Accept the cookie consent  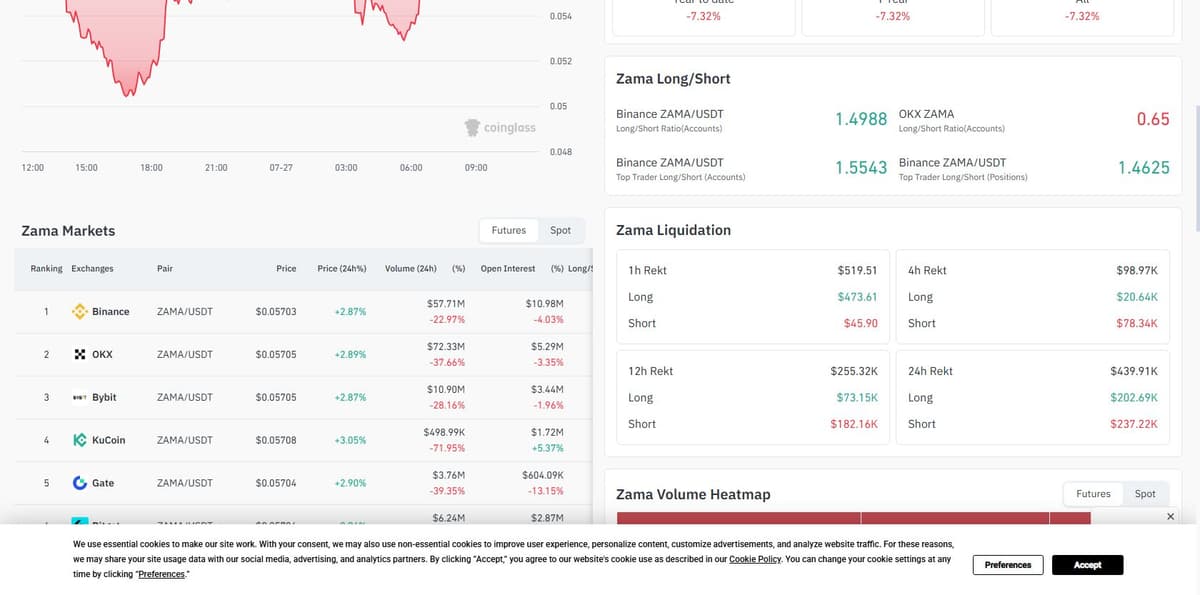click(x=1087, y=565)
